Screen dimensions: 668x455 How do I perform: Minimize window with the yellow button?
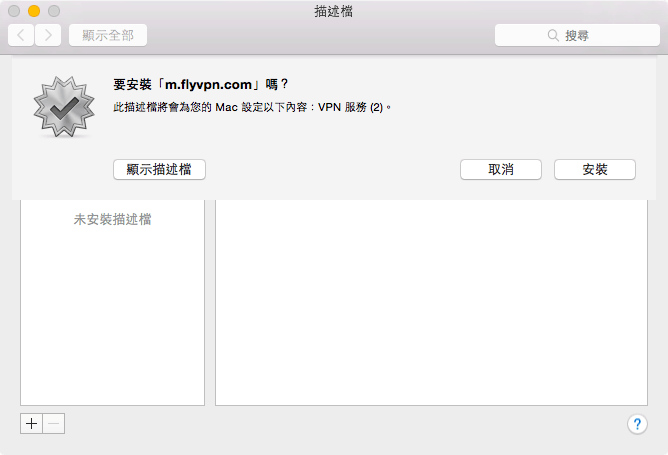tap(33, 12)
